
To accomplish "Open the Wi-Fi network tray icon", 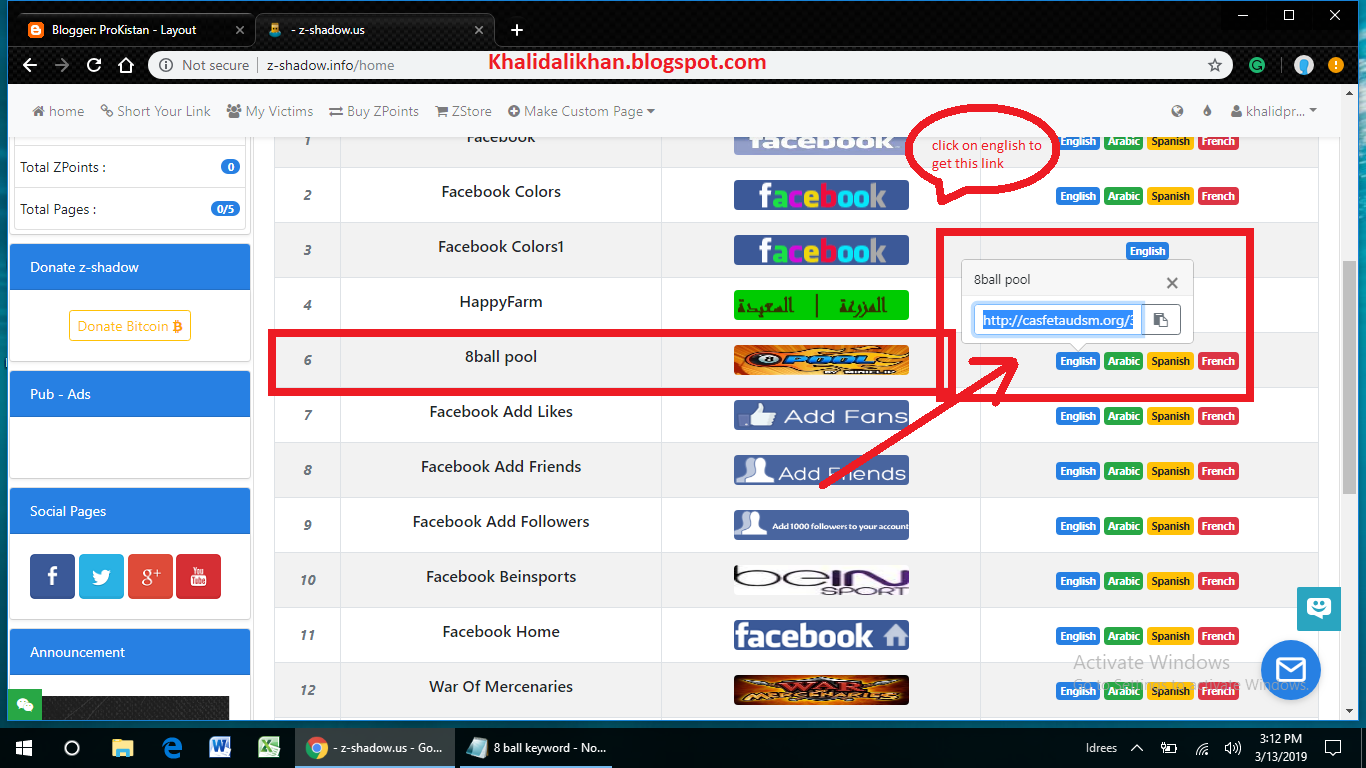I will coord(1202,747).
